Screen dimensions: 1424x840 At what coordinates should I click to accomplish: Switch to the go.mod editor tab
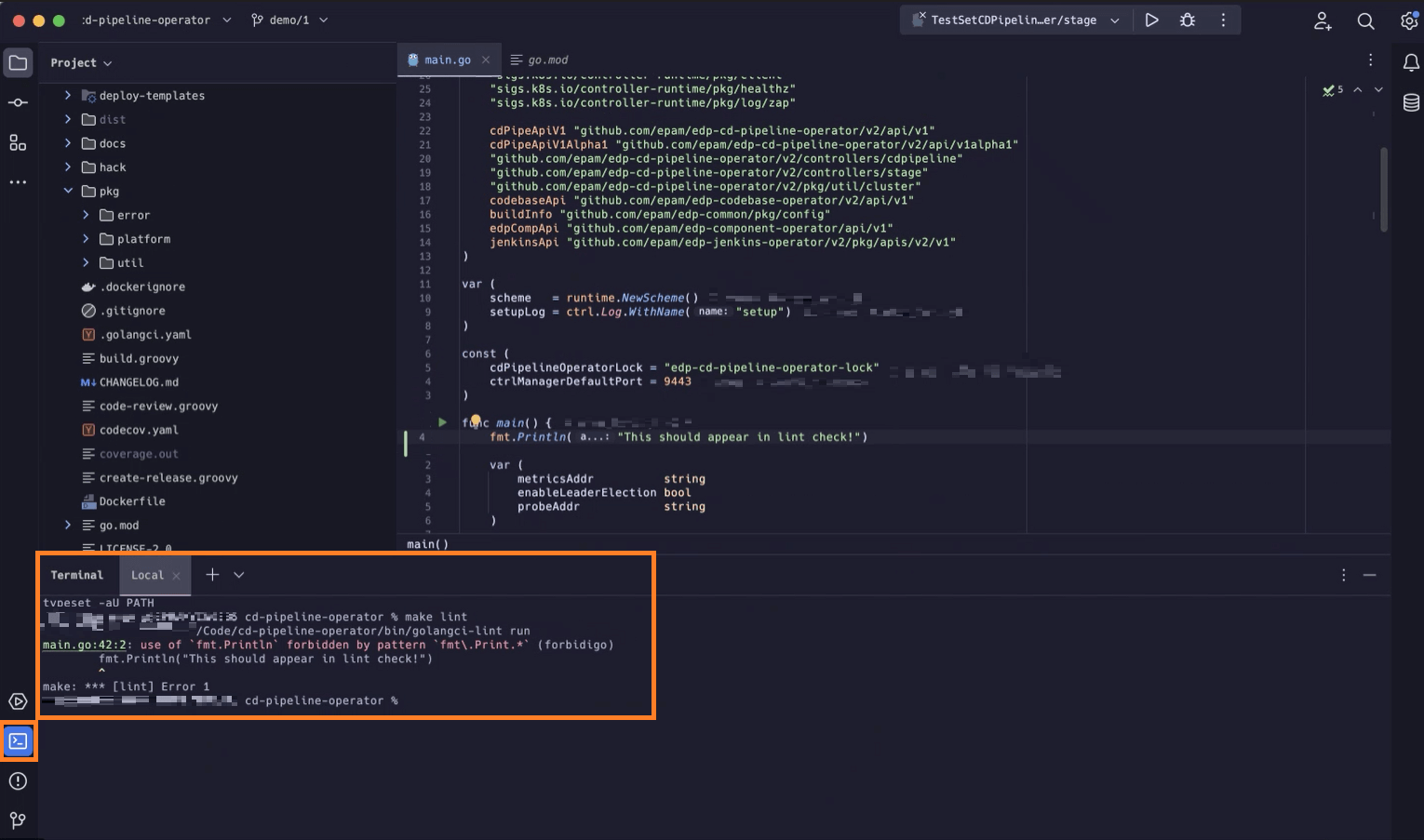[545, 59]
